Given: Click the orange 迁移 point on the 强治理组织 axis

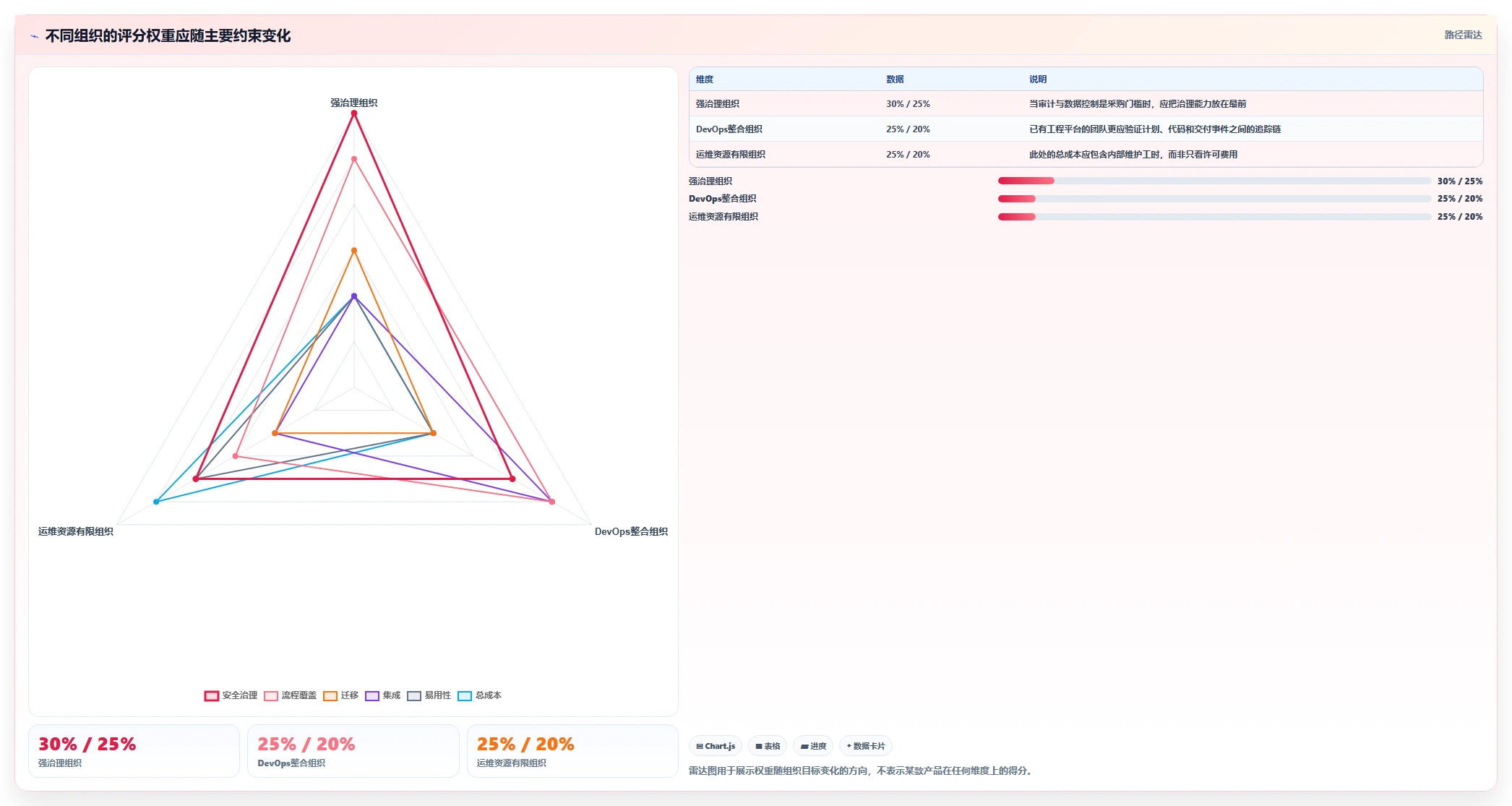Looking at the screenshot, I should click(x=354, y=251).
